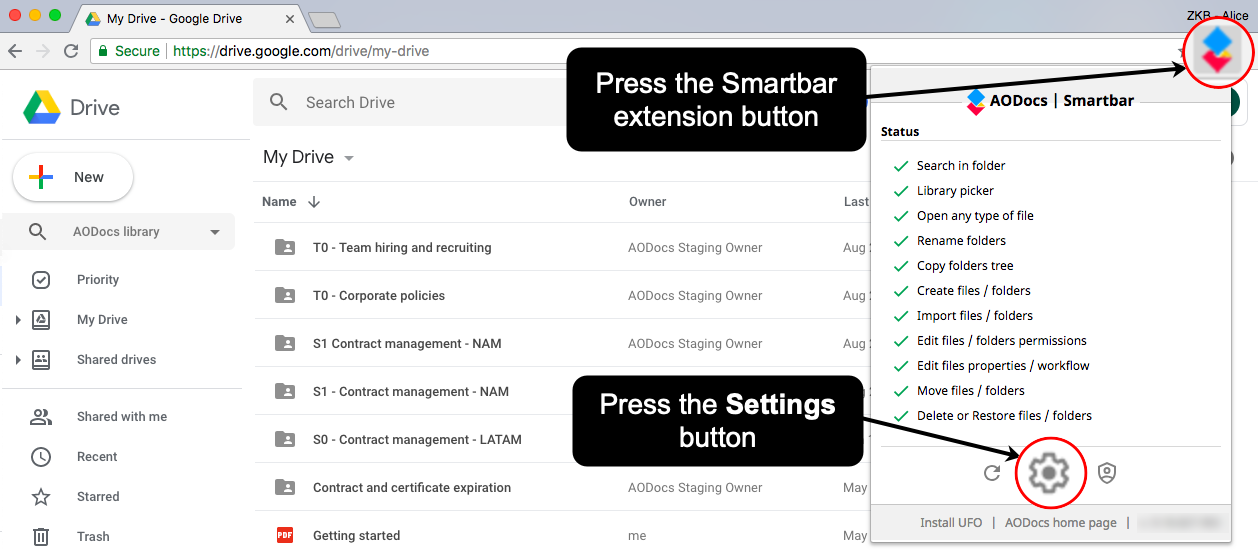Expand the AODocs library dropdown
The height and width of the screenshot is (552, 1258).
215,232
